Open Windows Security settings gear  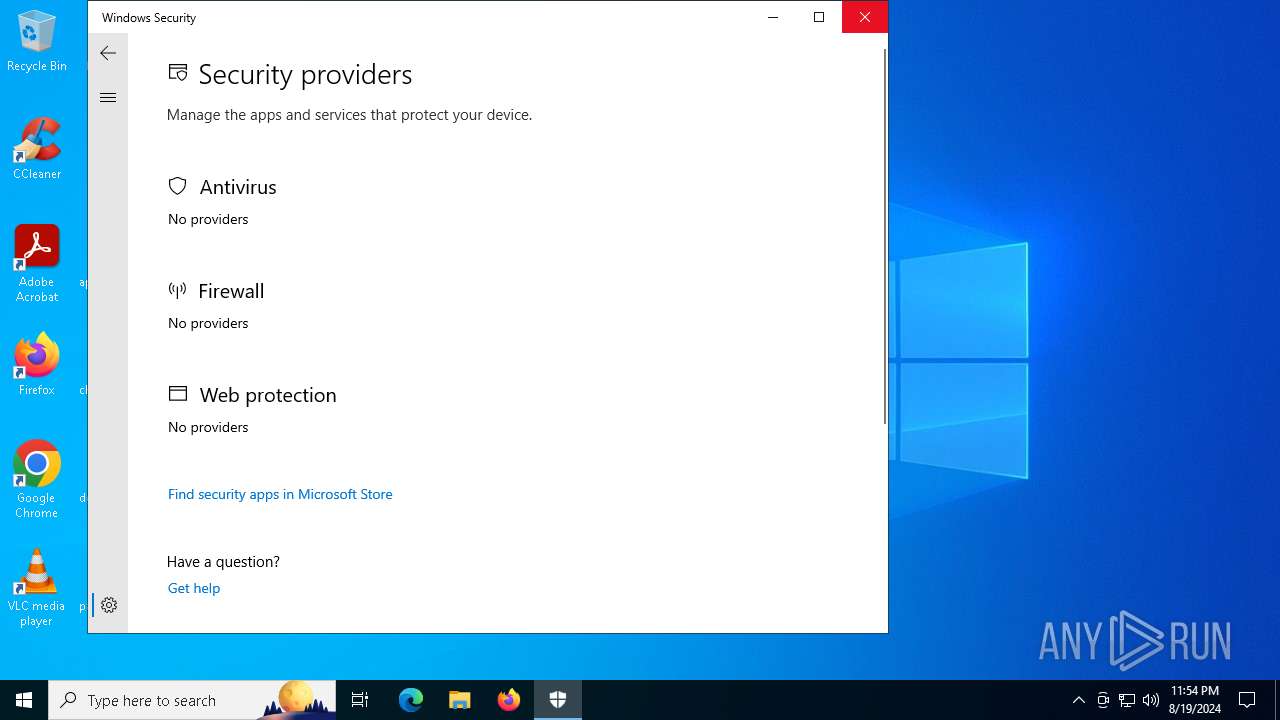click(109, 605)
